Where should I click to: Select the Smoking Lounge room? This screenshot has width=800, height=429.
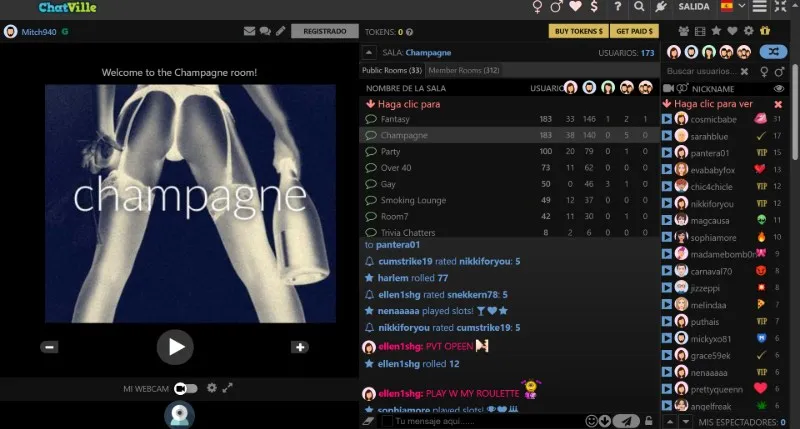point(510,200)
